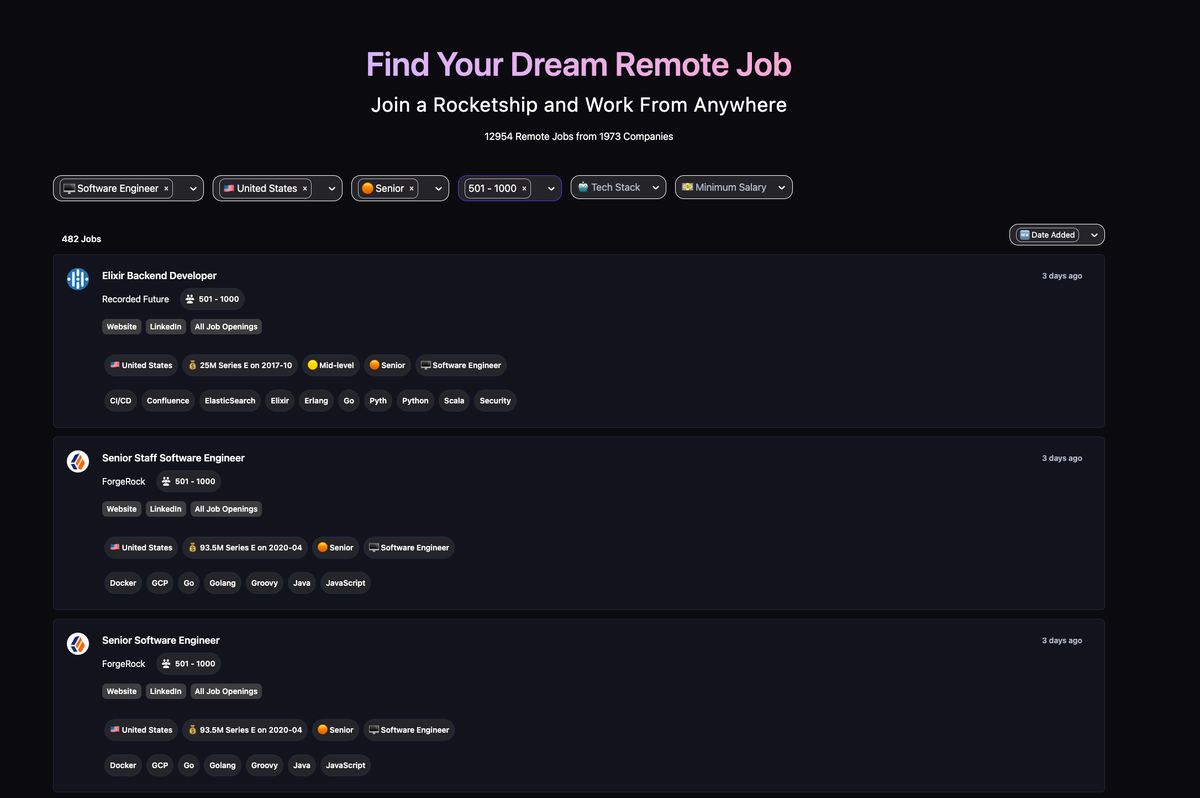
Task: Open the Minimum Salary dropdown
Action: pos(733,187)
